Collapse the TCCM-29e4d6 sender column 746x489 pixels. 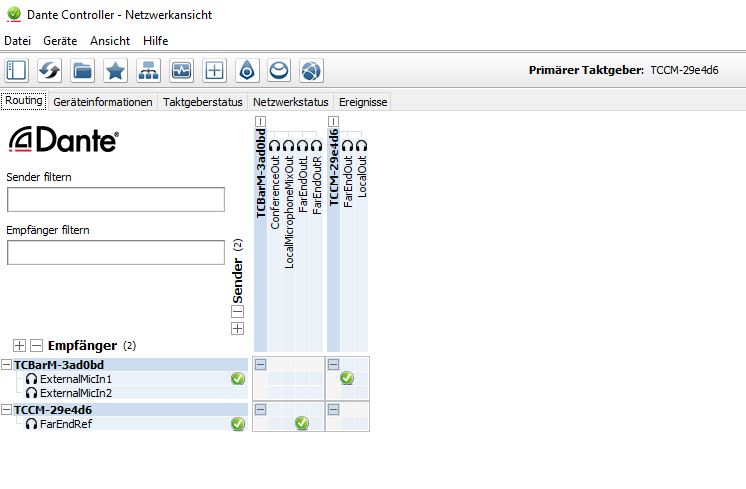click(334, 121)
